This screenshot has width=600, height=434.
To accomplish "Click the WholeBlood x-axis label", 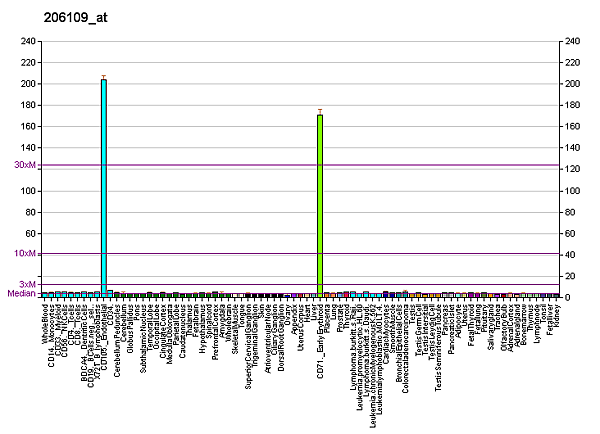I will pyautogui.click(x=46, y=322).
